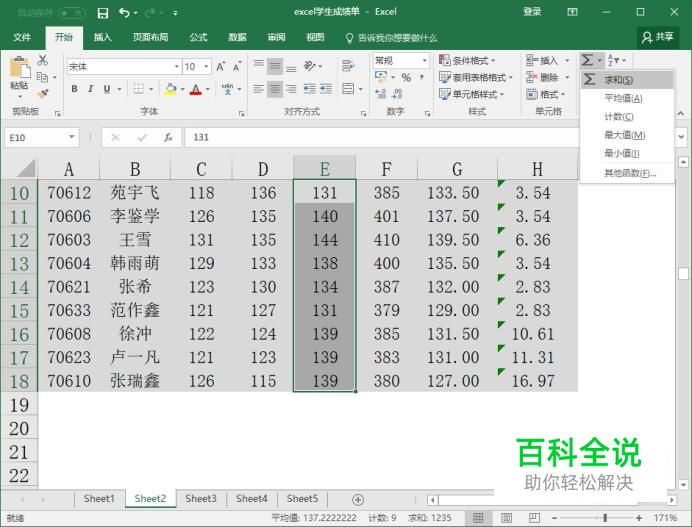
Task: Open Format cells dropdown
Action: coord(545,94)
